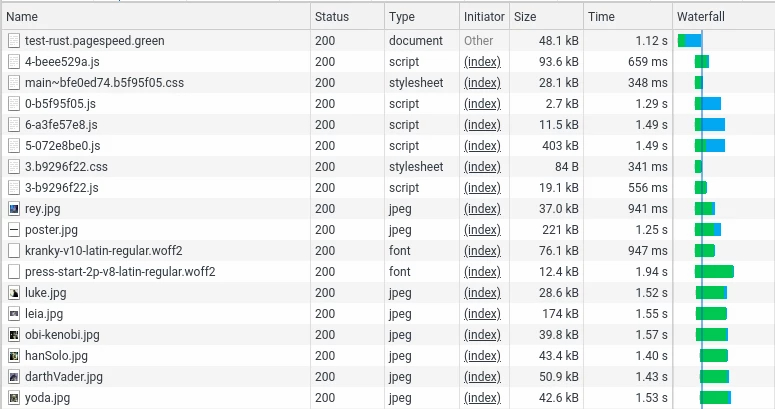
Task: Click the obi-kenobi.jpg thumbnail icon
Action: 14,335
